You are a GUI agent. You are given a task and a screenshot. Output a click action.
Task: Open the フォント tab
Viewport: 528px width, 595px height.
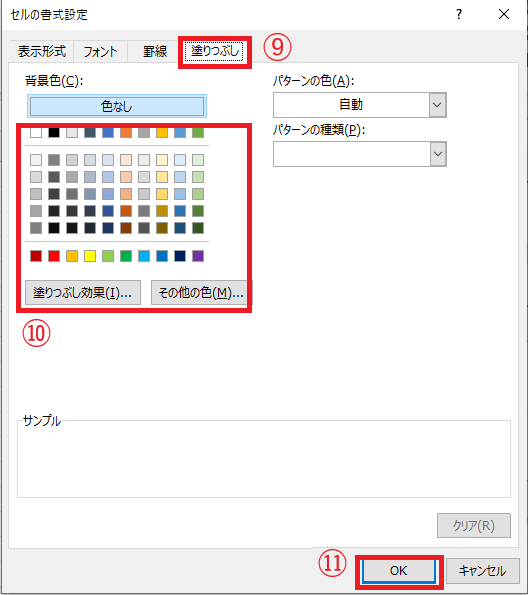click(x=101, y=51)
